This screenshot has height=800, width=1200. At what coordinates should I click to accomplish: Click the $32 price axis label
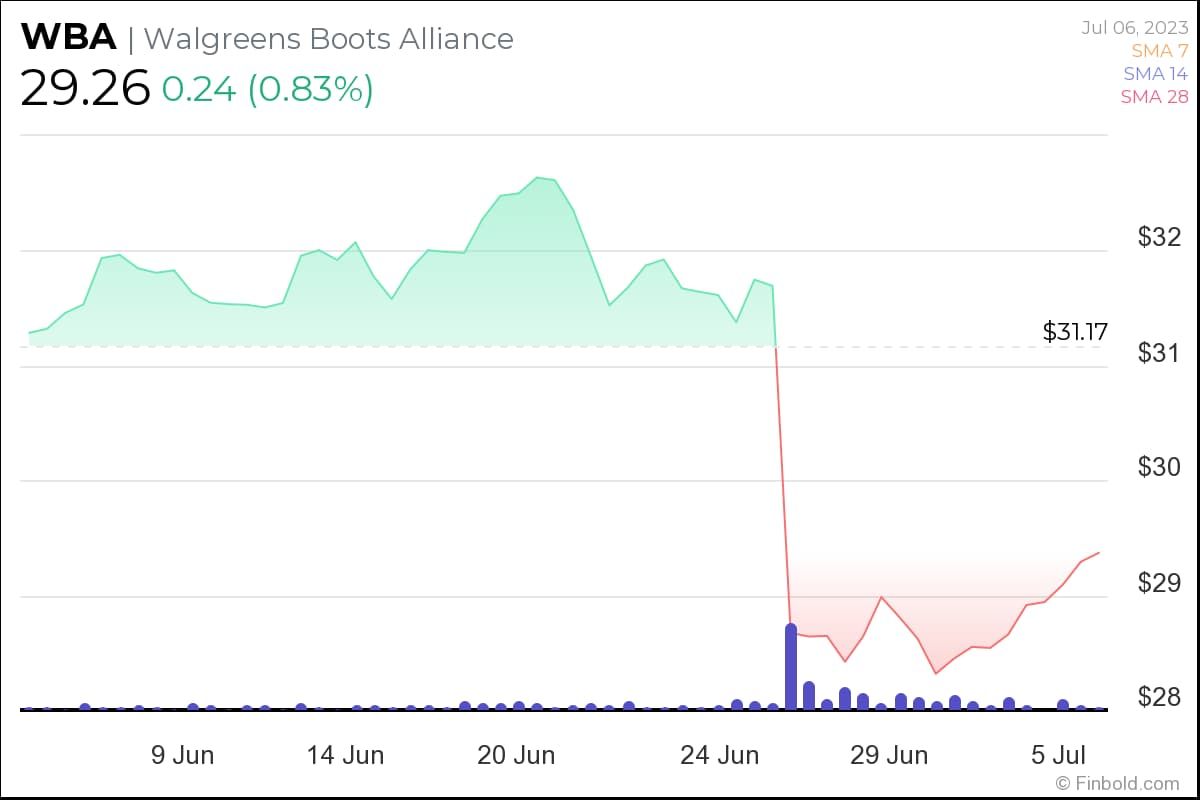coord(1160,237)
